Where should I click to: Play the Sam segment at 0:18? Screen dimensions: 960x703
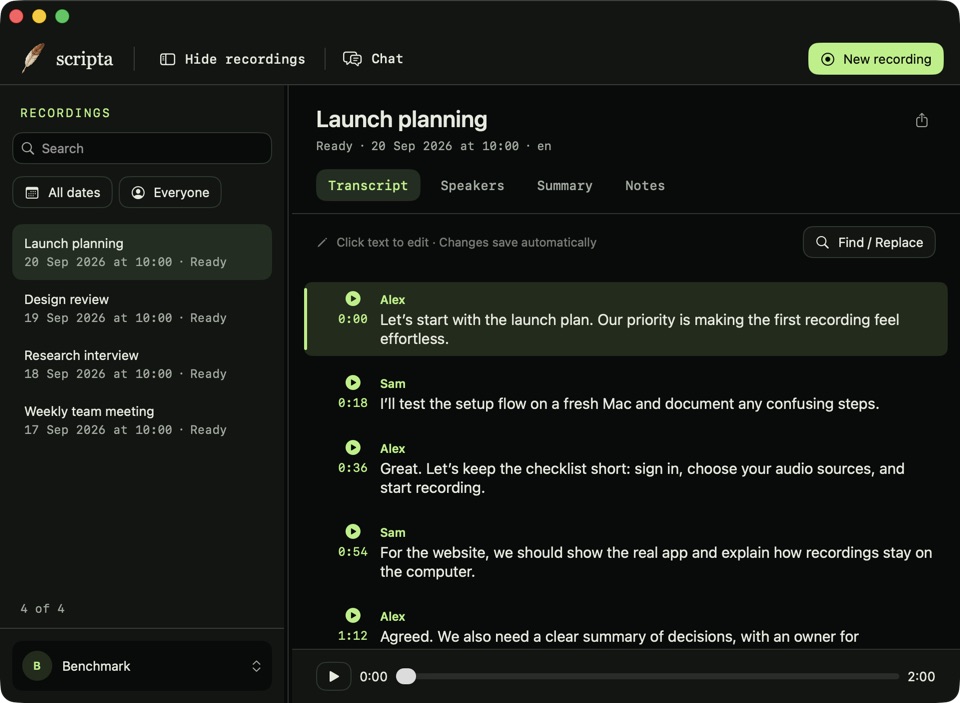(x=353, y=382)
